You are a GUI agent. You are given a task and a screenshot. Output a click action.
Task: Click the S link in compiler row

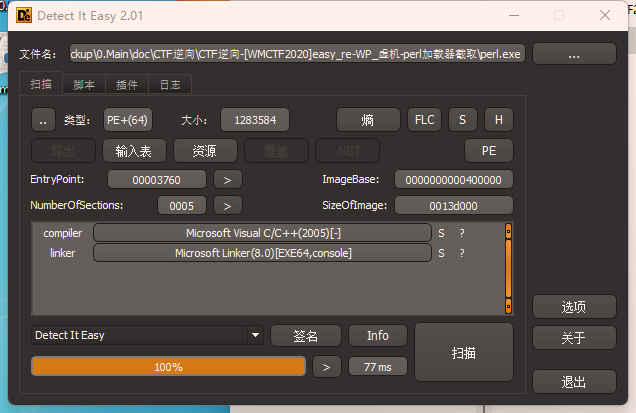(x=441, y=233)
